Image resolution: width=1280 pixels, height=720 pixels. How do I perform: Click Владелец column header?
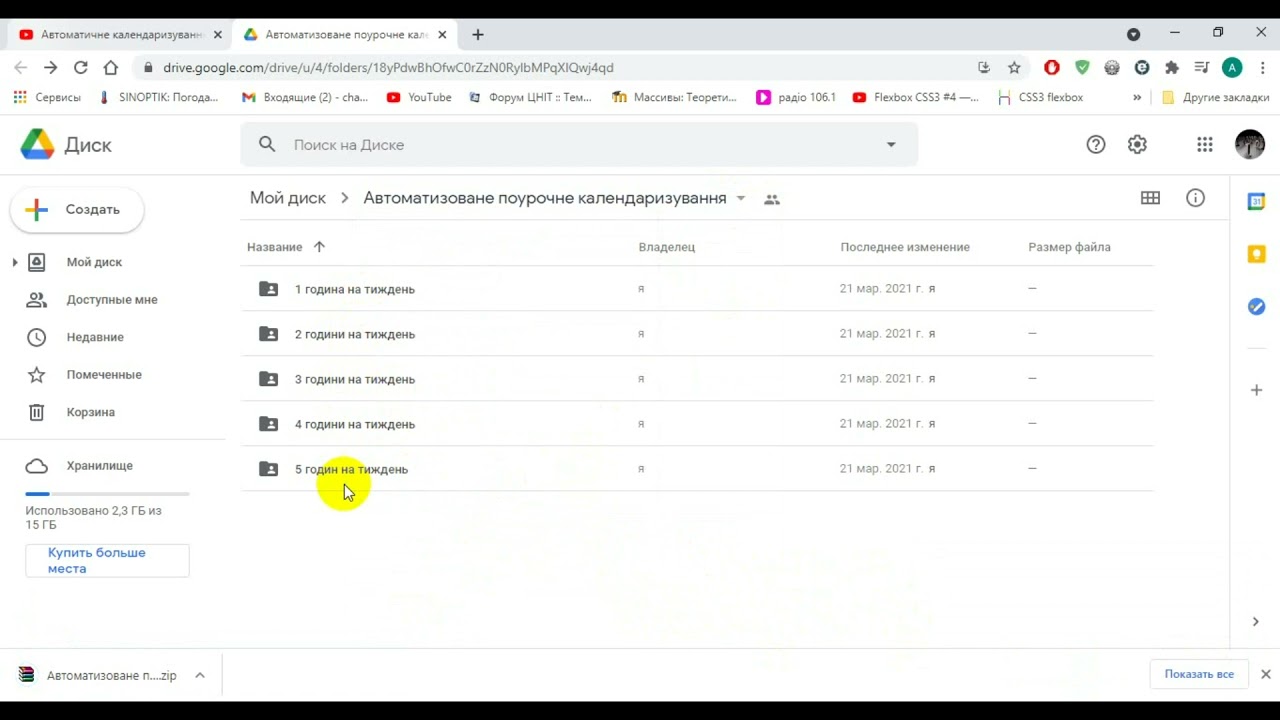(x=667, y=247)
